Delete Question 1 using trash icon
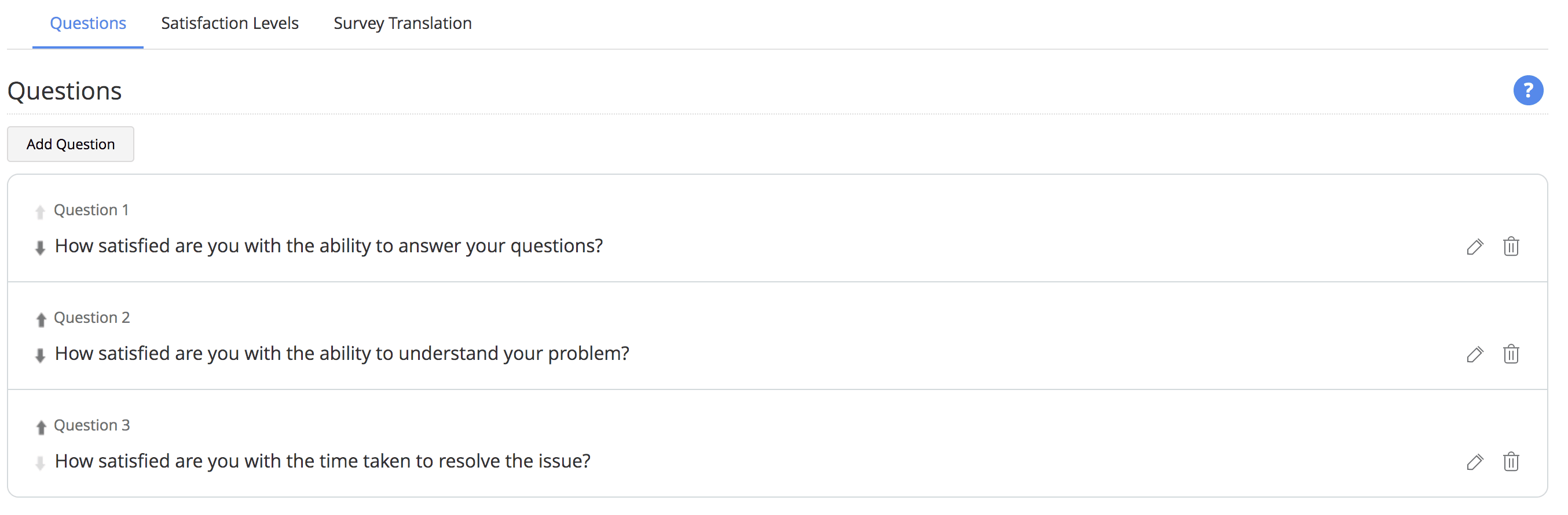 (1510, 247)
